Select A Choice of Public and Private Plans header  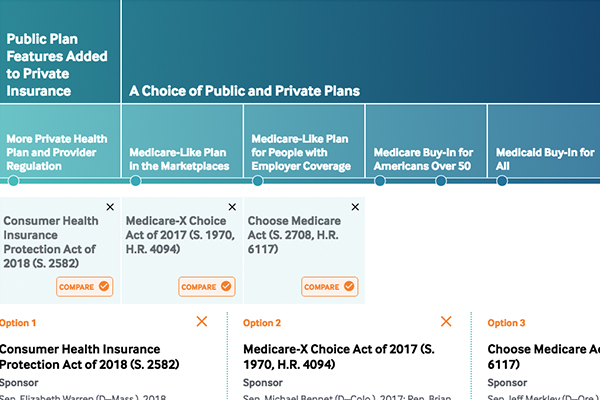click(245, 91)
